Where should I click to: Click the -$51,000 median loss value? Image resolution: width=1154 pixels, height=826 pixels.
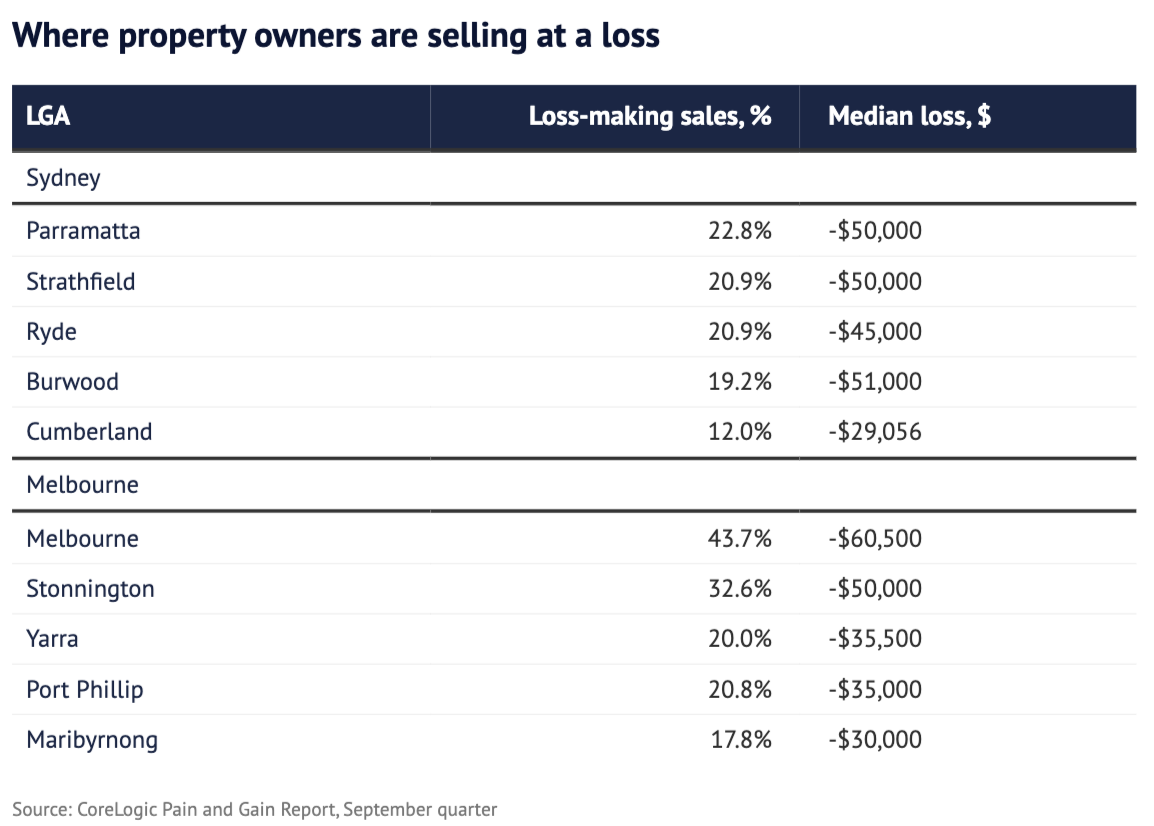tap(875, 381)
